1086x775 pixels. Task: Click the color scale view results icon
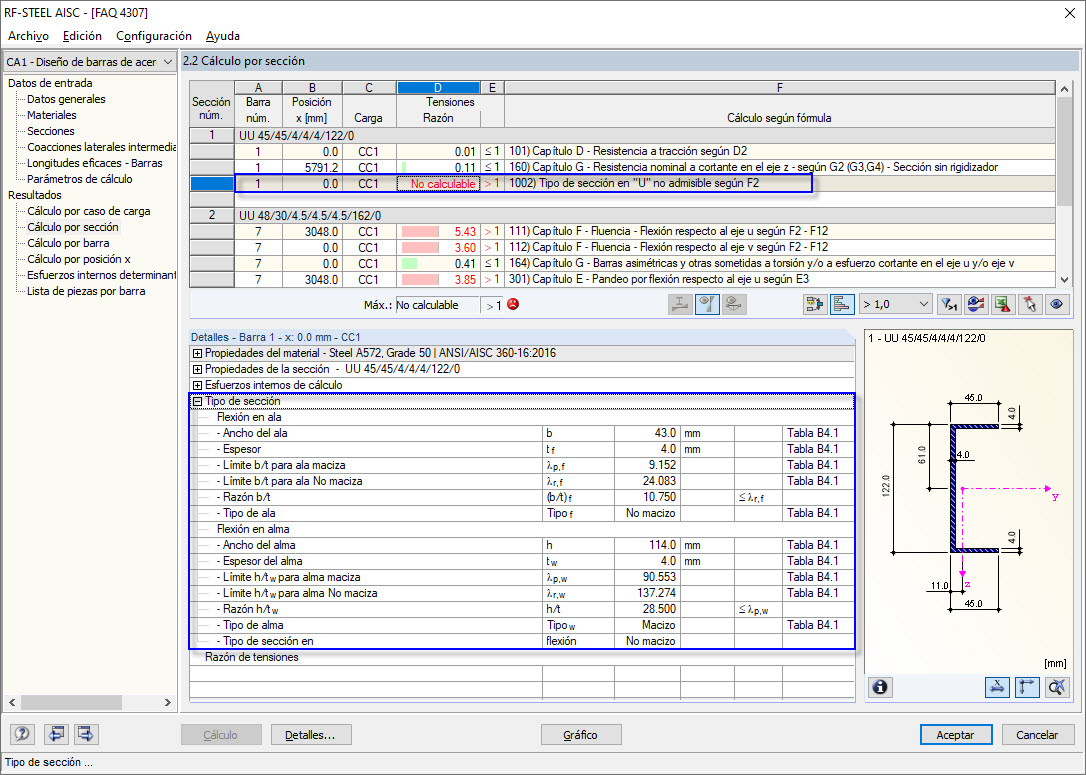pos(975,305)
